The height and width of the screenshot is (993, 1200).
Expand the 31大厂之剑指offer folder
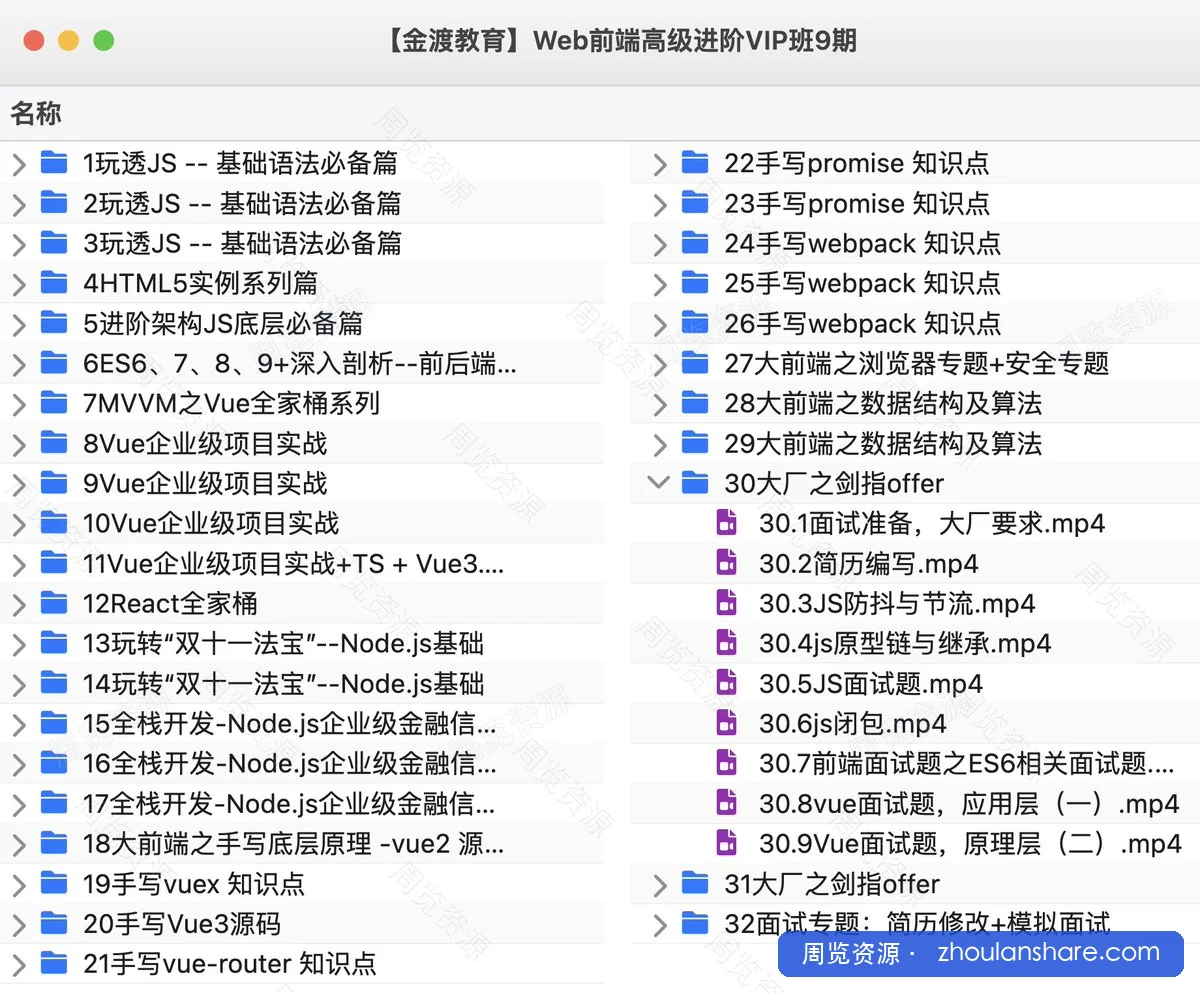[659, 884]
